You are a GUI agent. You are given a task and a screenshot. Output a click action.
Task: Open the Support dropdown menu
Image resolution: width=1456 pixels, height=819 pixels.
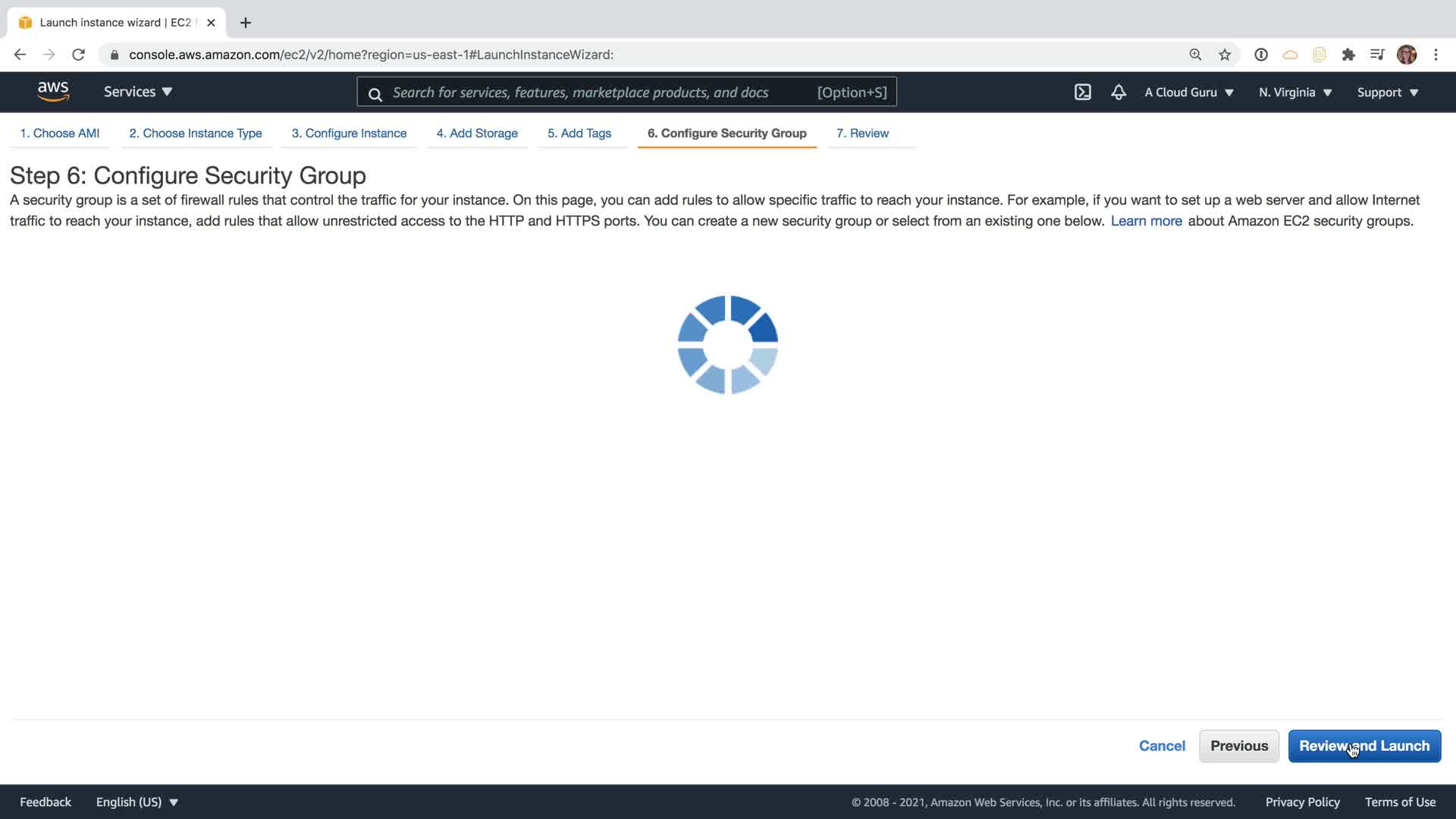pos(1387,93)
